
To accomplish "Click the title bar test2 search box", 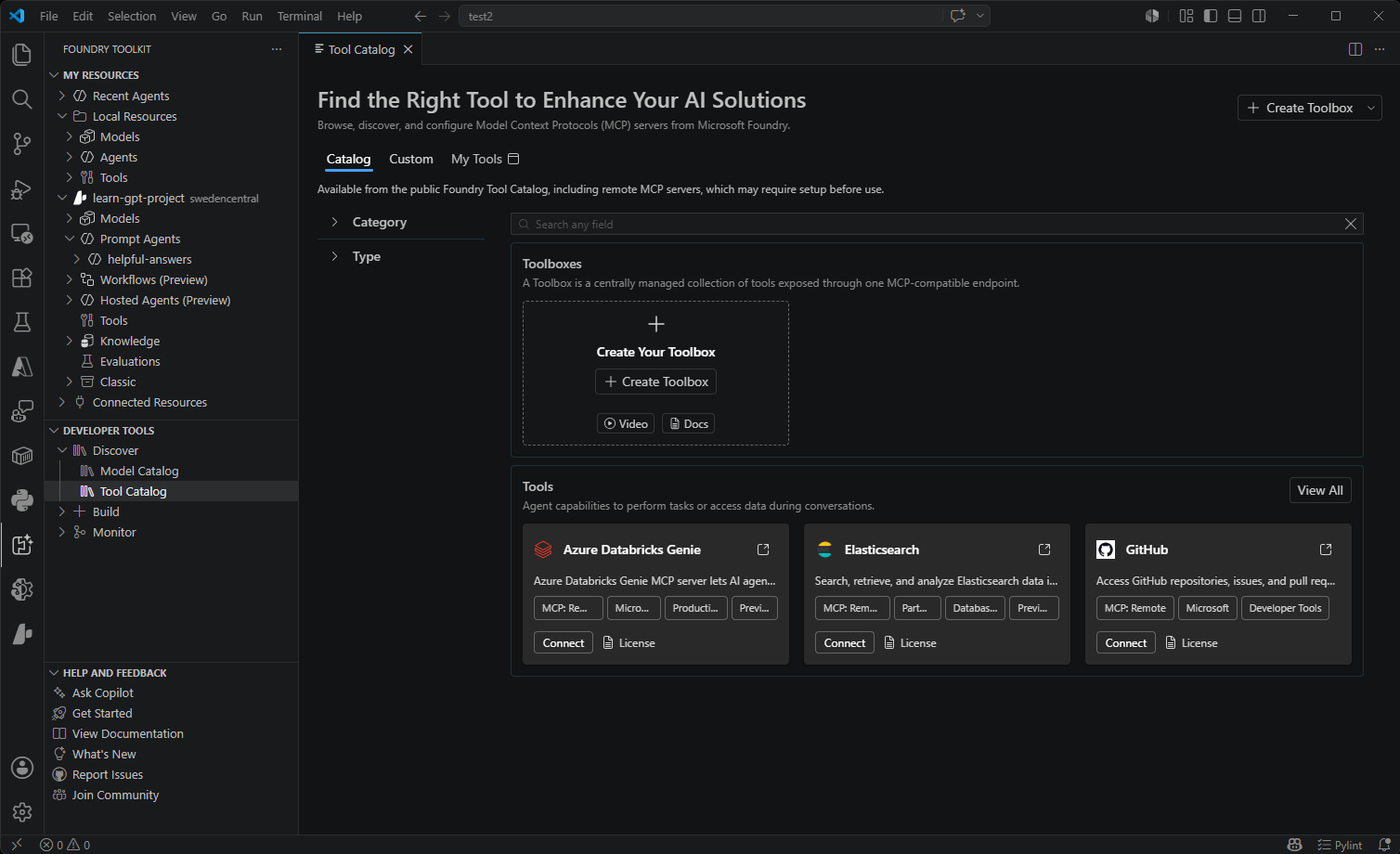I will click(703, 16).
